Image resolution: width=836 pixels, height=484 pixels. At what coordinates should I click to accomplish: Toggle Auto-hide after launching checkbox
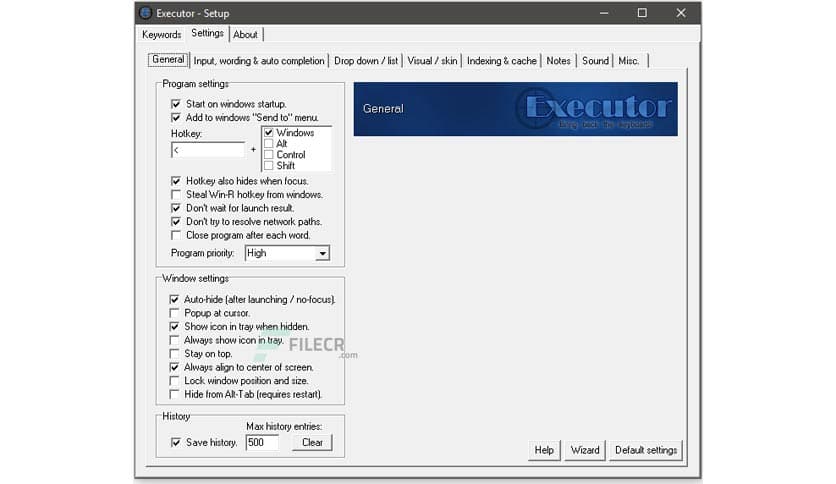(174, 300)
